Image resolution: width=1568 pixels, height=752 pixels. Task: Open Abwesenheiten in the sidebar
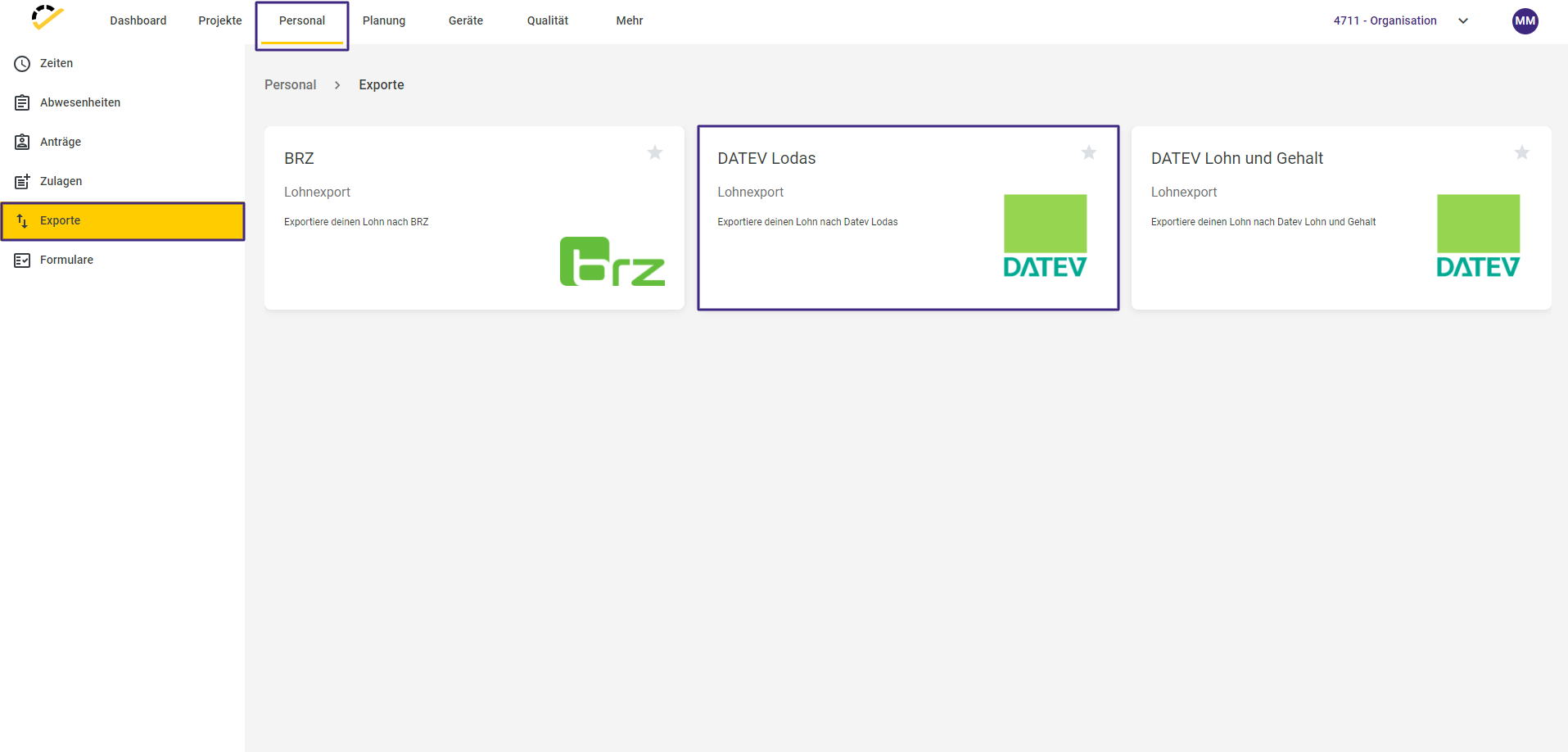[x=123, y=102]
